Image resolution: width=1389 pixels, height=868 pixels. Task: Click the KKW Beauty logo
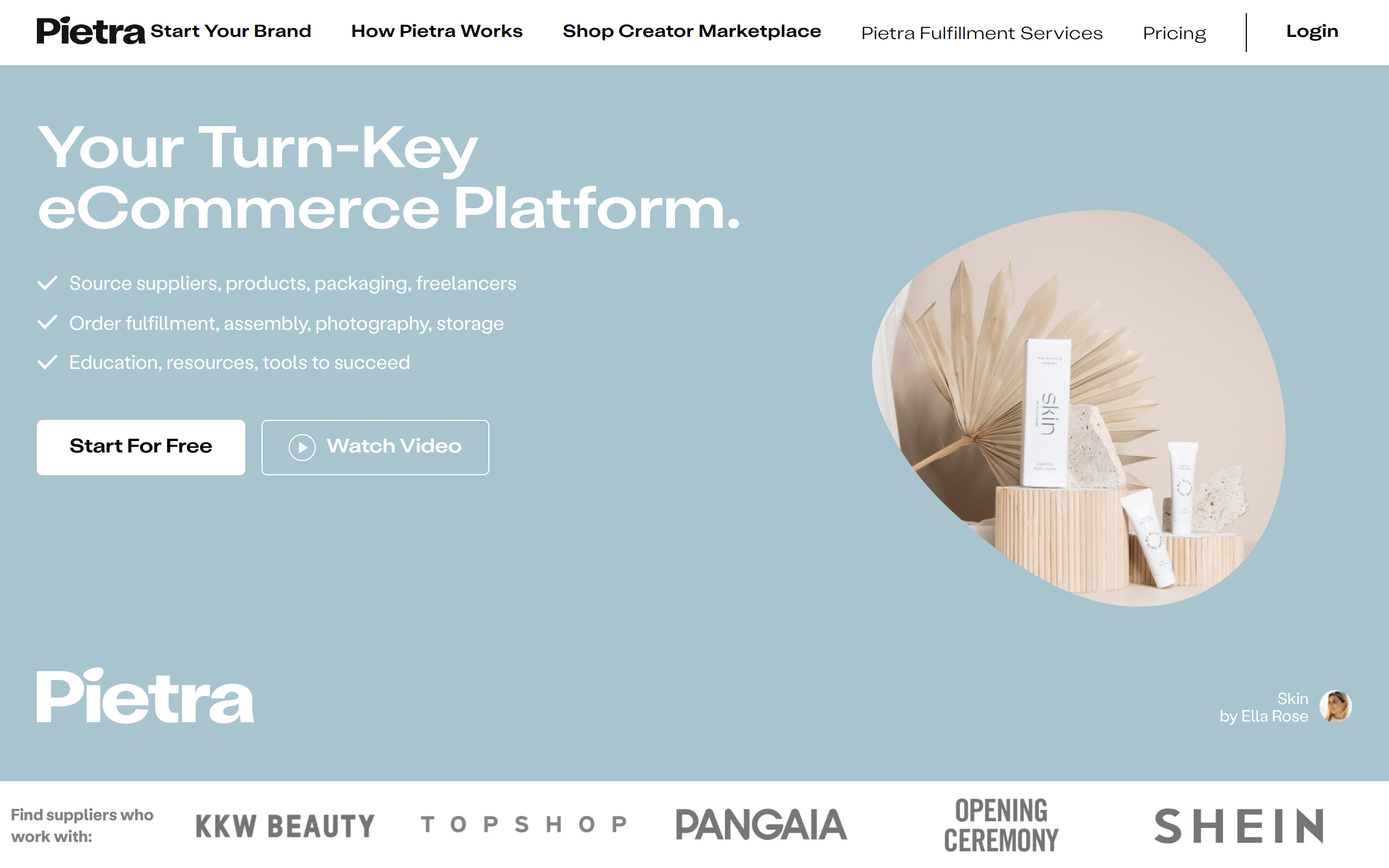[285, 827]
